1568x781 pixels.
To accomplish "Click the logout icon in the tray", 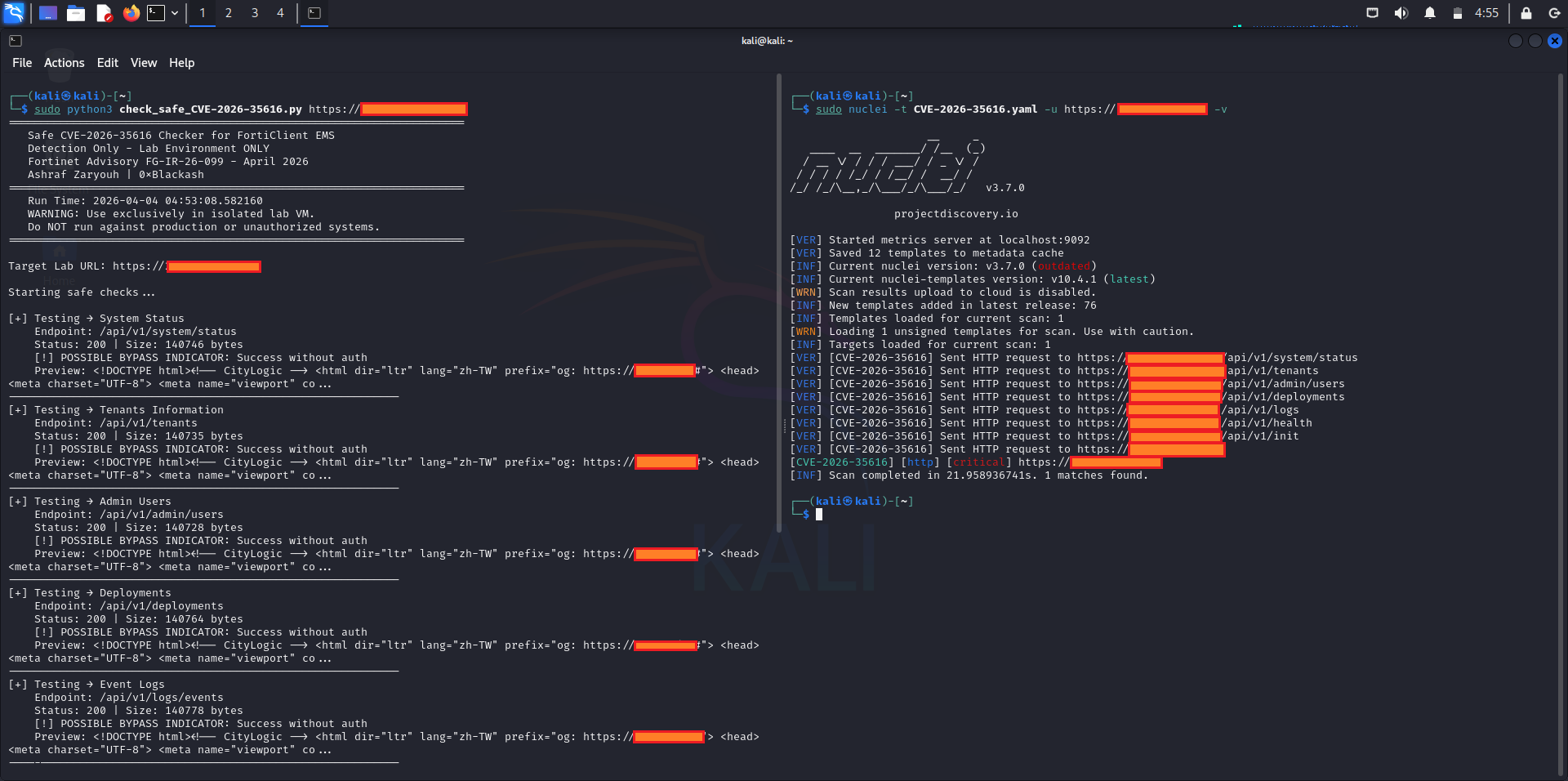I will [1553, 13].
